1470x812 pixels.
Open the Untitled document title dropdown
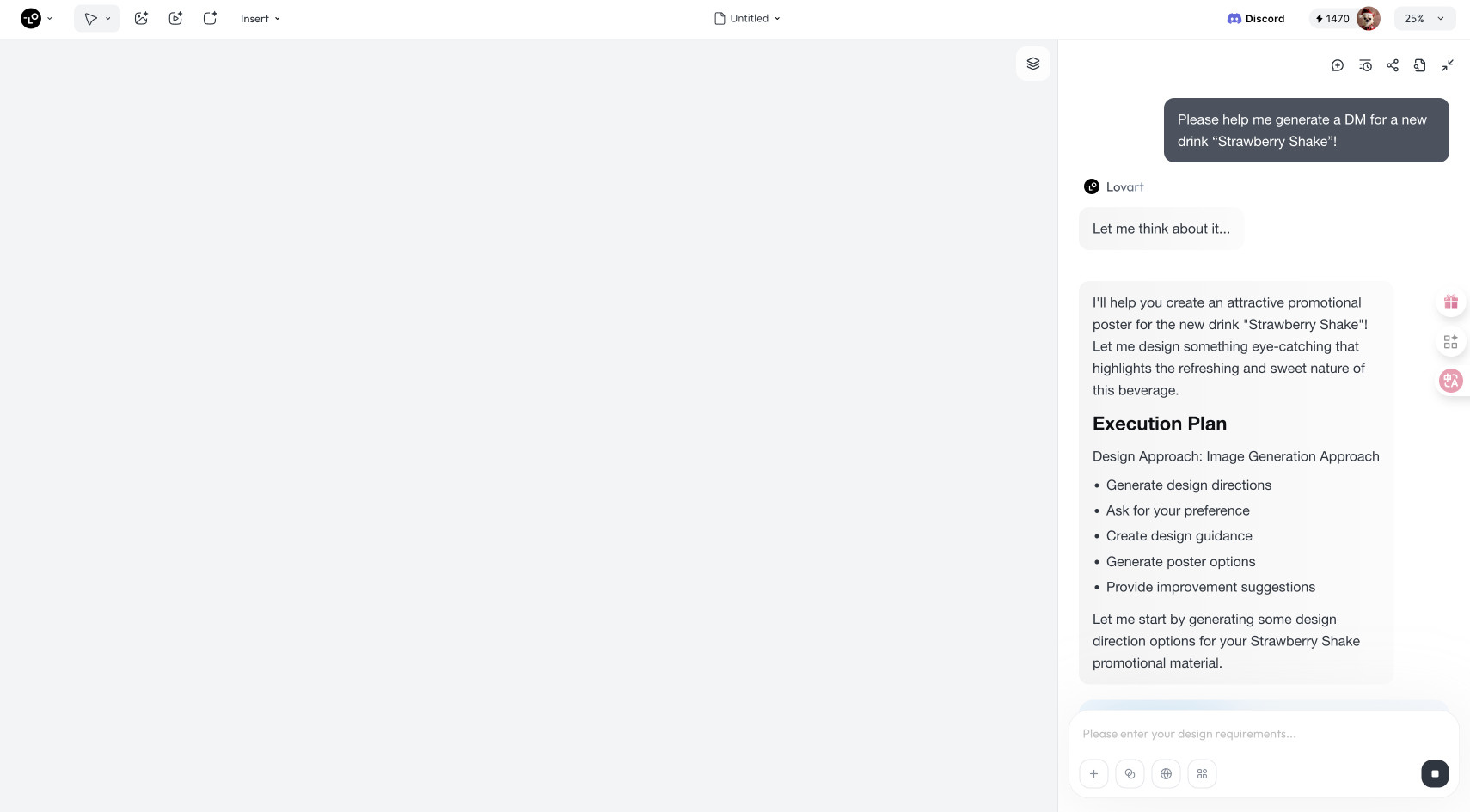coord(747,19)
